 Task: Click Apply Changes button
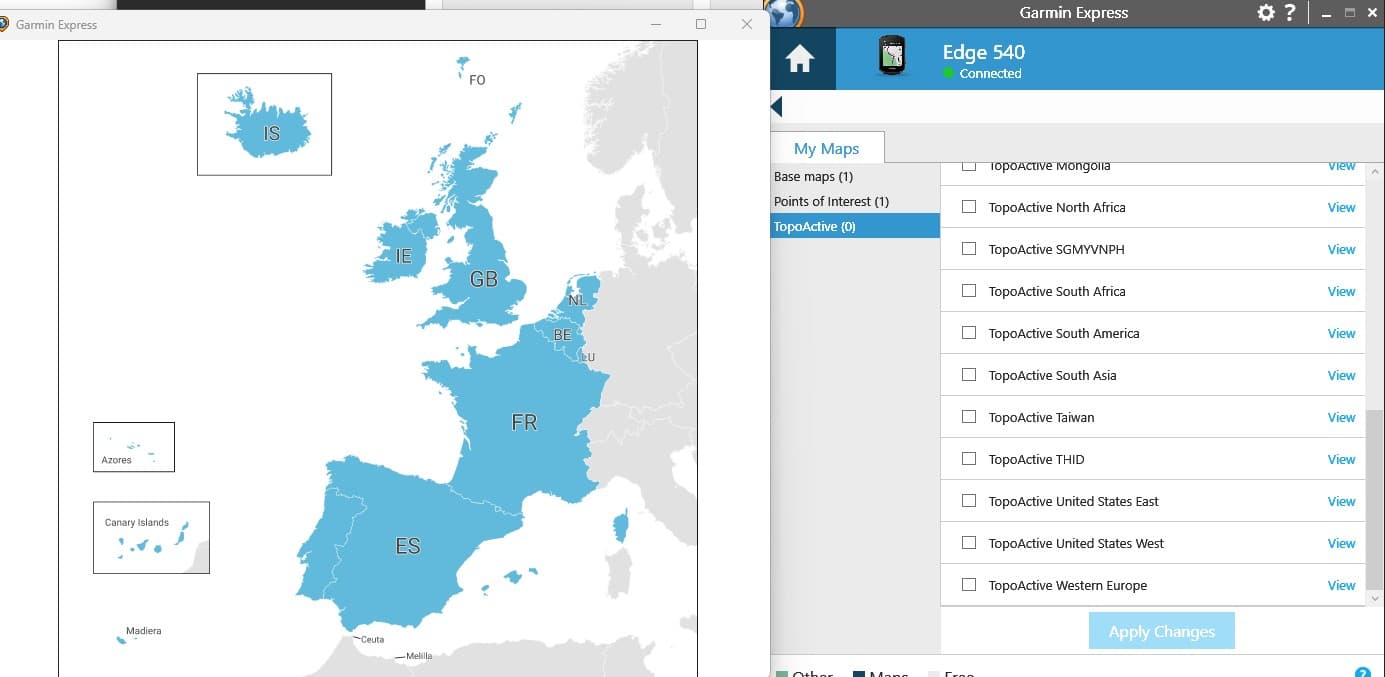point(1161,631)
